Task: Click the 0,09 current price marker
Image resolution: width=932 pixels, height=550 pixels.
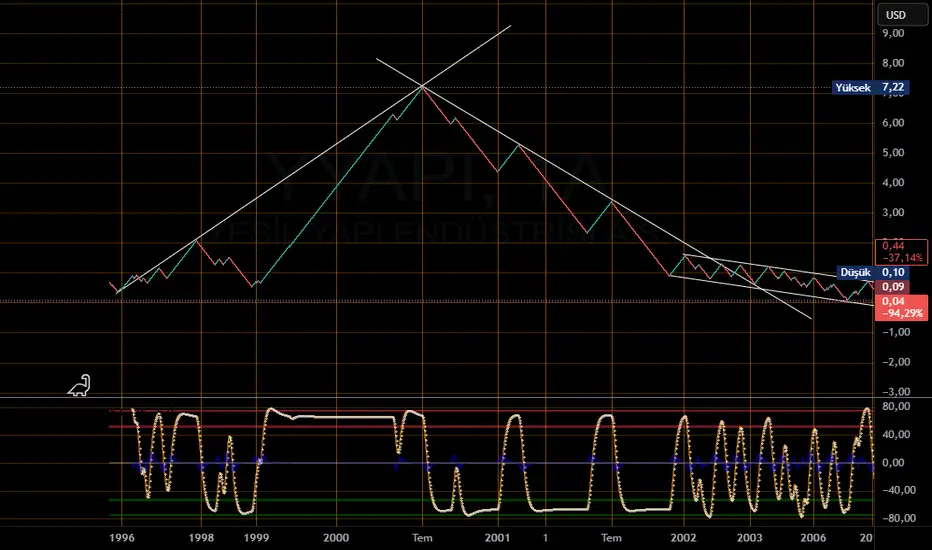Action: click(889, 287)
